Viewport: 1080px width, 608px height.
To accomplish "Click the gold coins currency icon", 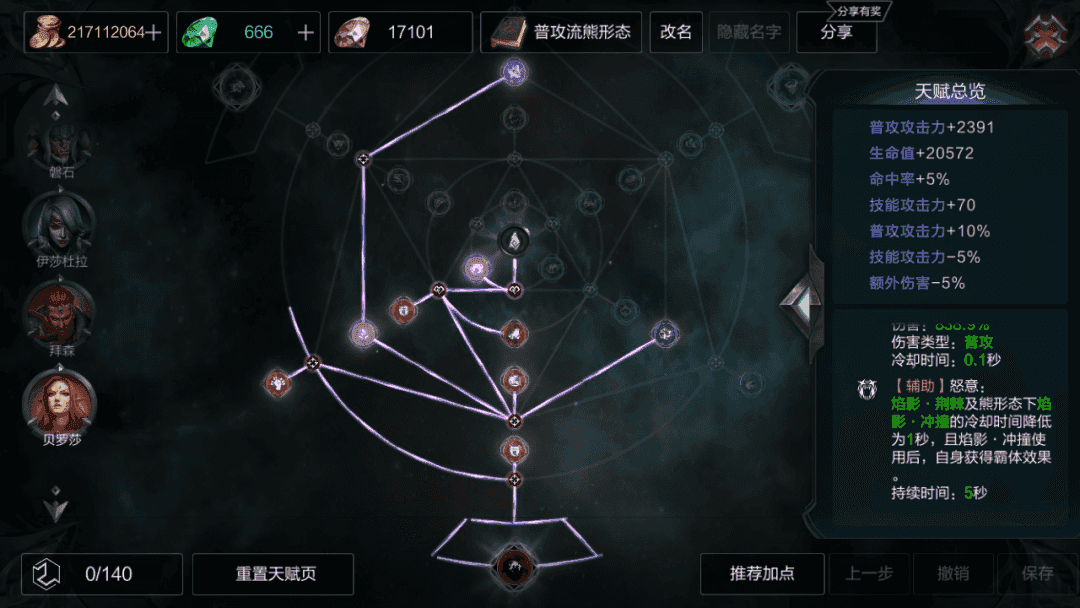I will click(47, 32).
